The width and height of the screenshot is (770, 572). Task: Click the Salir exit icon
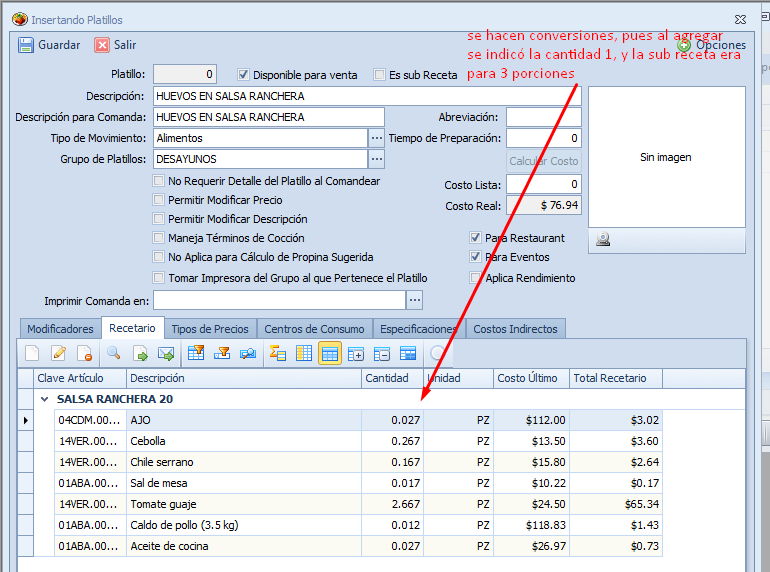click(102, 45)
